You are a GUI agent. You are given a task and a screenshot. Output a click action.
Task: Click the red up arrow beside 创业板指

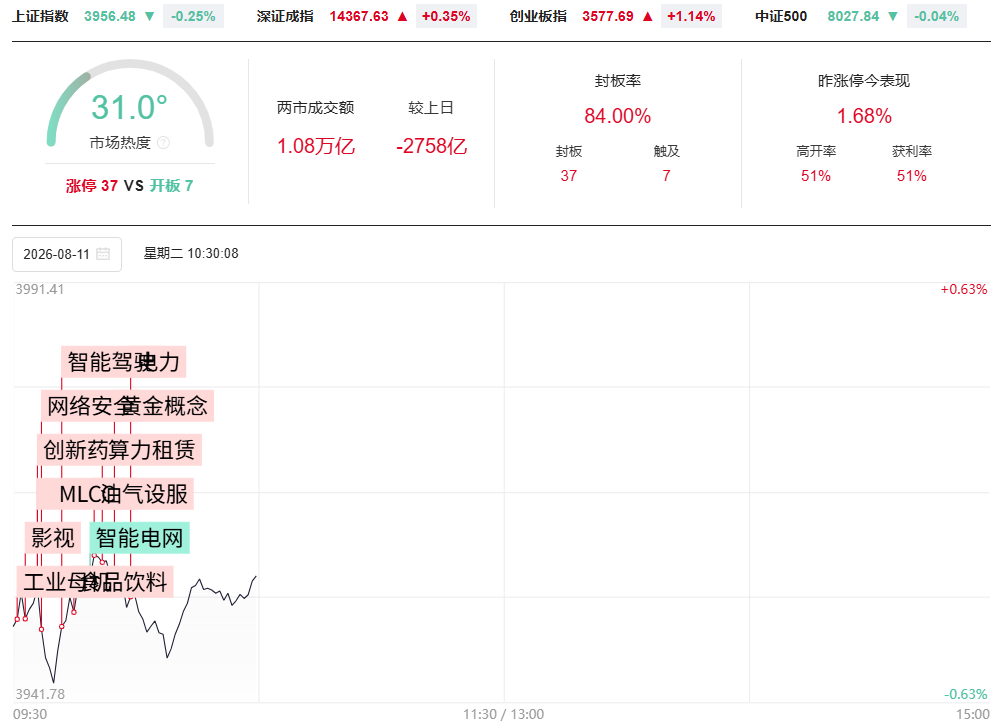click(647, 17)
